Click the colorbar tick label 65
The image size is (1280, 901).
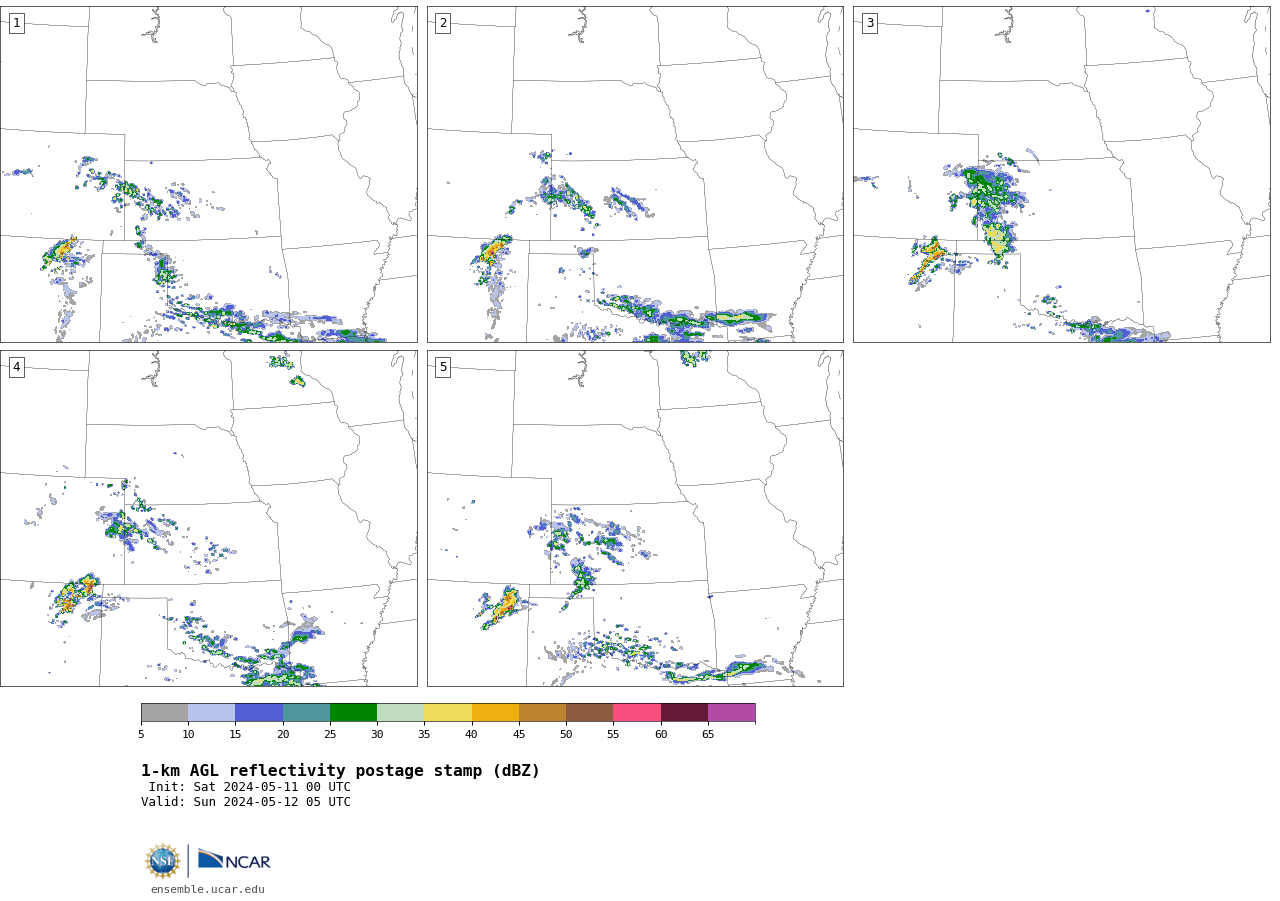(708, 734)
